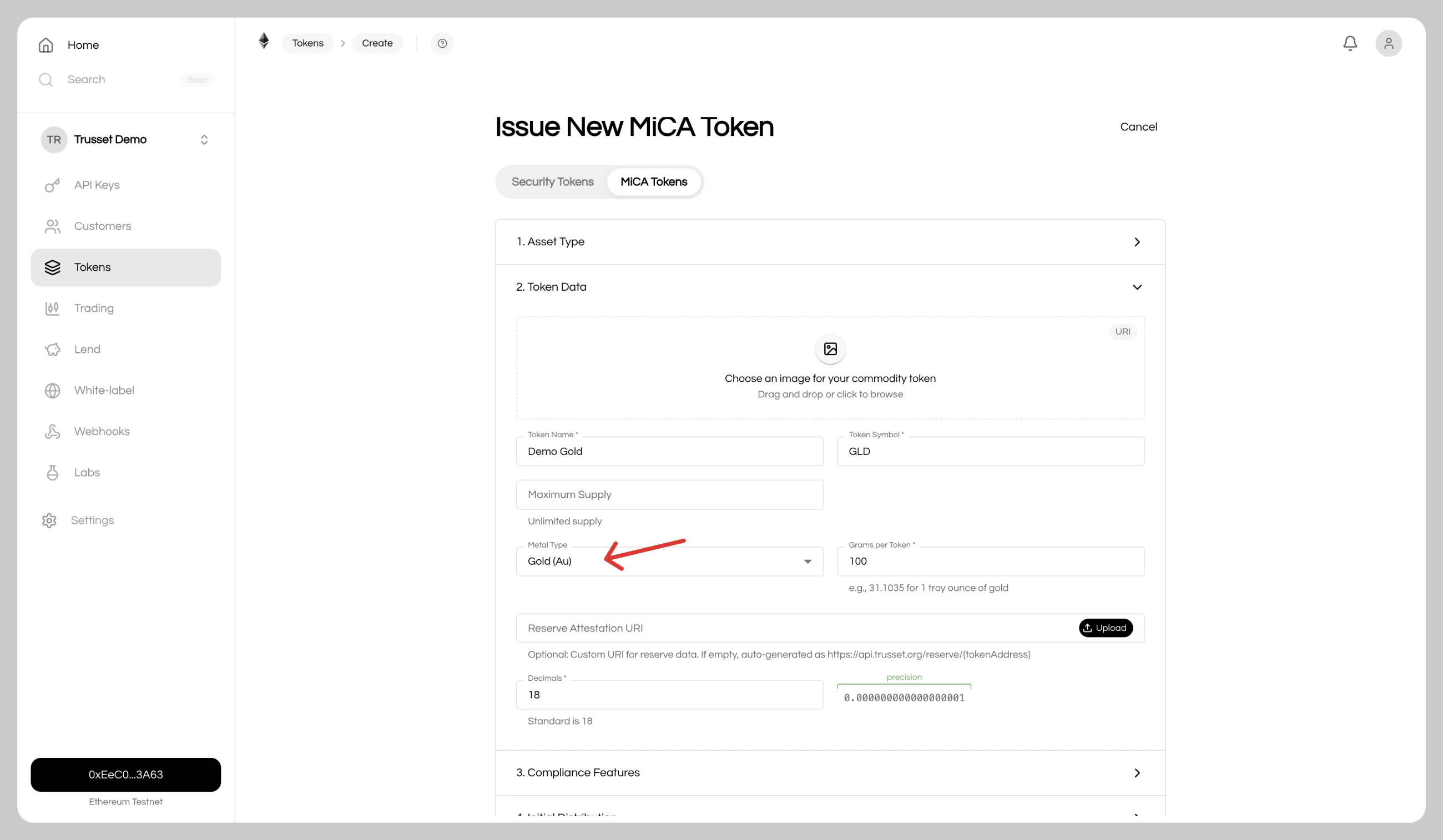The image size is (1443, 840).
Task: Open Settings from the sidebar
Action: (x=92, y=520)
